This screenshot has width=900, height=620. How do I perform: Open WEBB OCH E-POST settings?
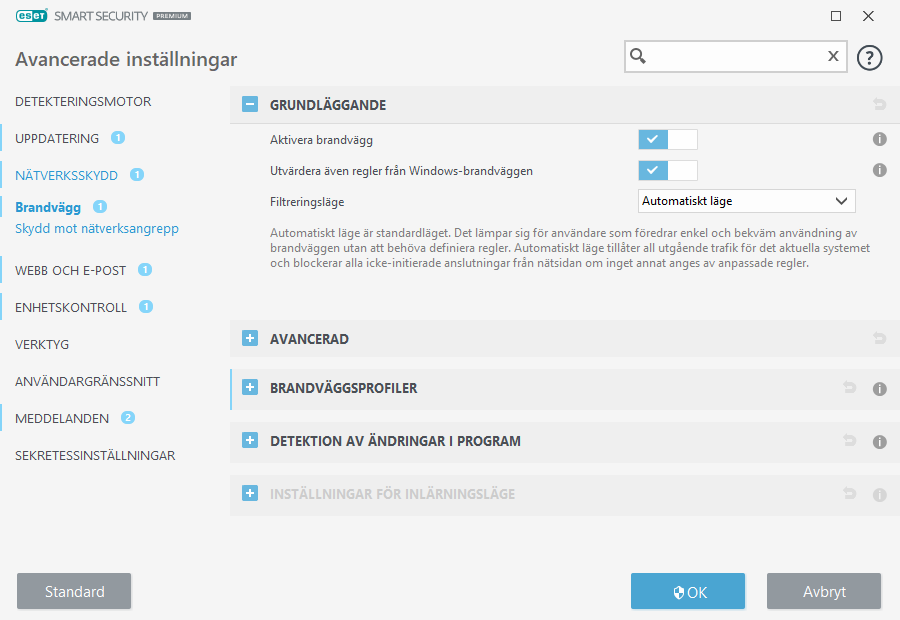point(71,270)
